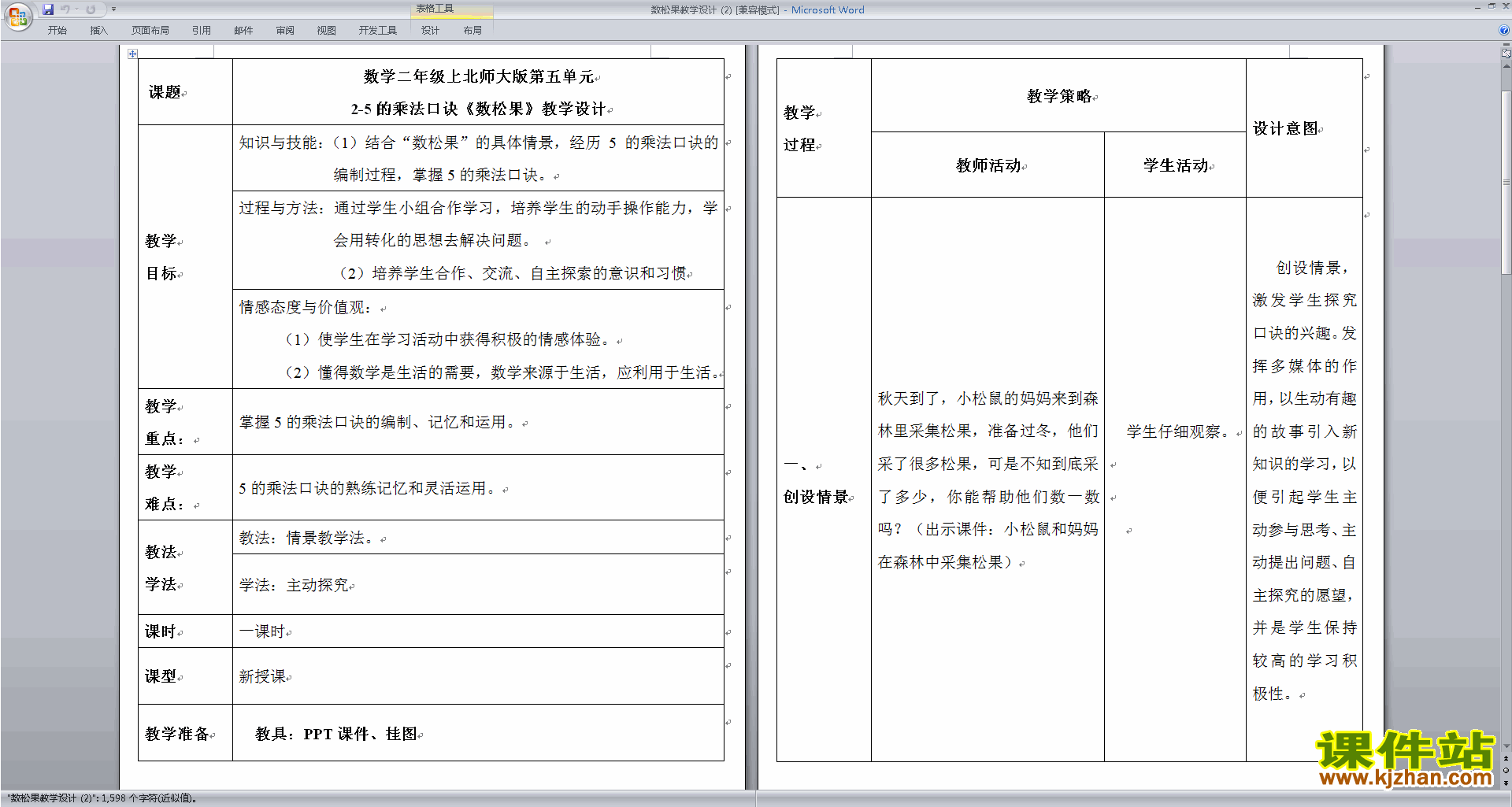Viewport: 1512px width, 807px height.
Task: Click the vertical scrollbar thumb
Action: [1506, 183]
